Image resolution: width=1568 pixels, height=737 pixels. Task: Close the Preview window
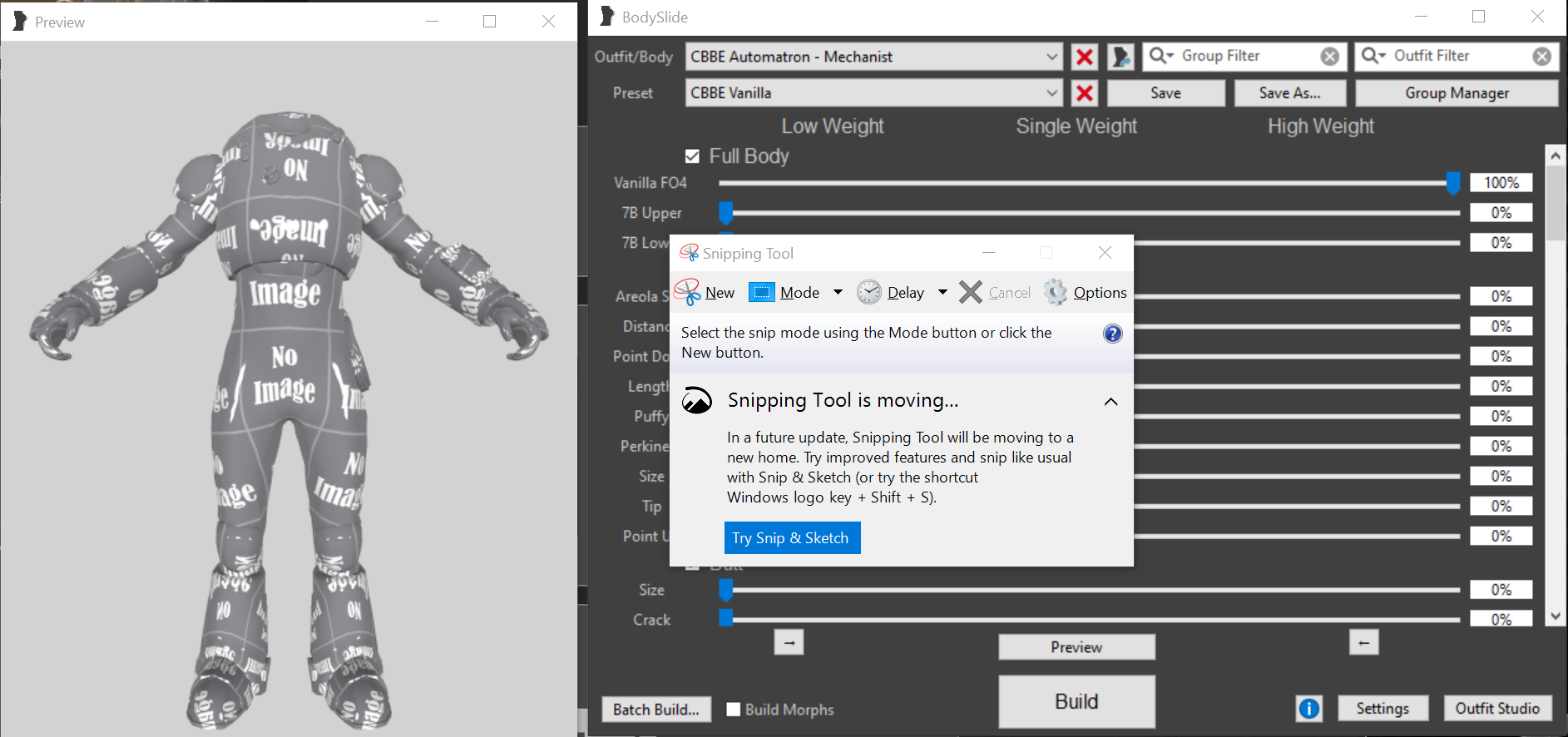click(548, 22)
